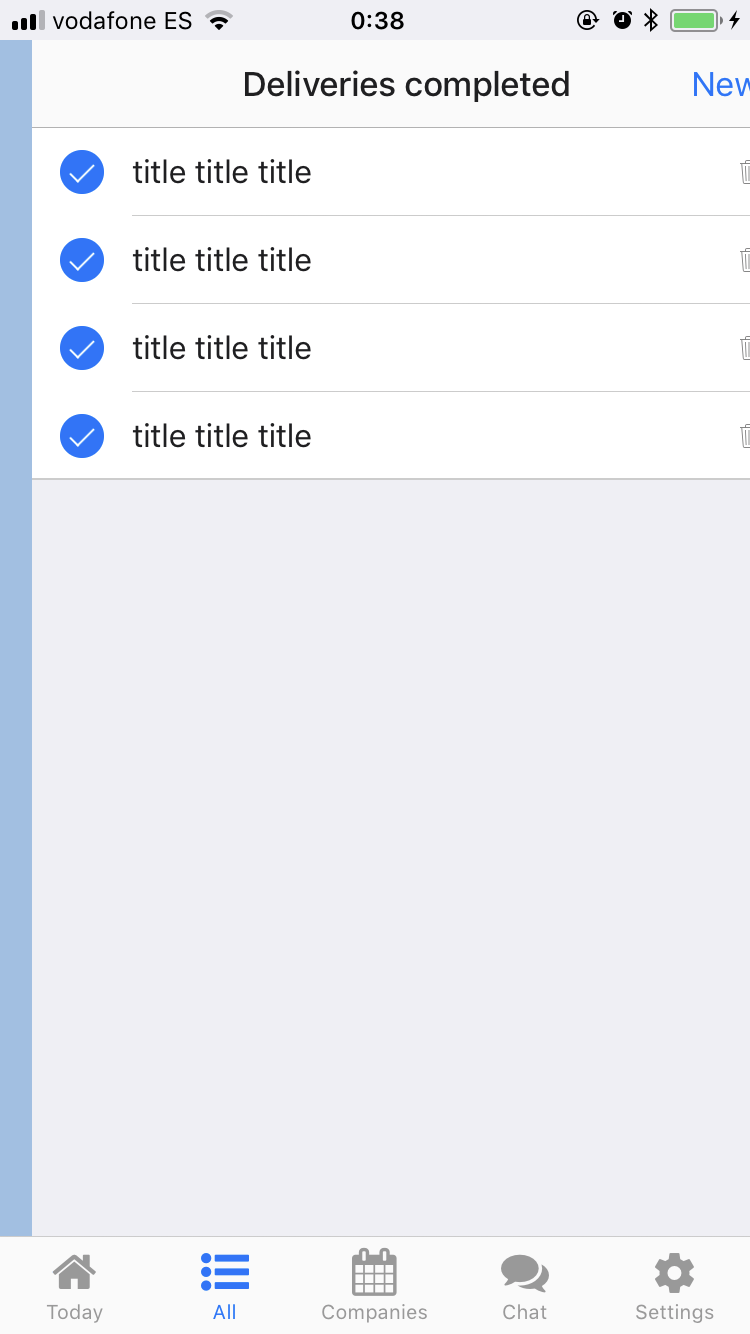The height and width of the screenshot is (1334, 750).
Task: Open Settings via the gear icon
Action: tap(673, 1271)
